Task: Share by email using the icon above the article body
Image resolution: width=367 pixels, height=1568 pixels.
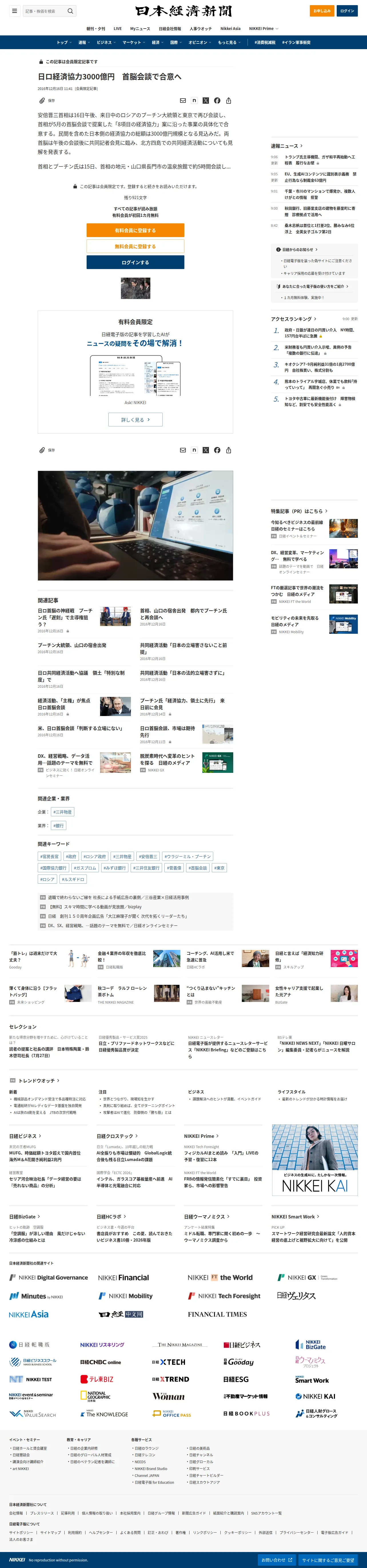Action: 183,101
